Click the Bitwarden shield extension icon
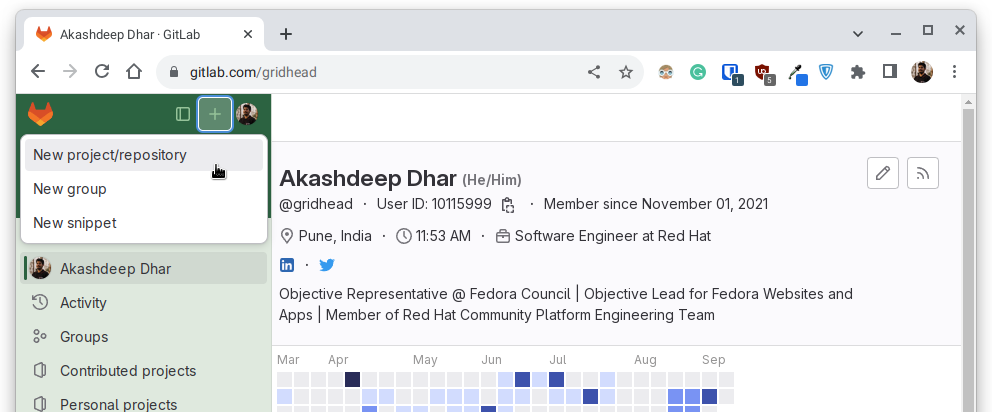Image resolution: width=992 pixels, height=412 pixels. click(826, 72)
